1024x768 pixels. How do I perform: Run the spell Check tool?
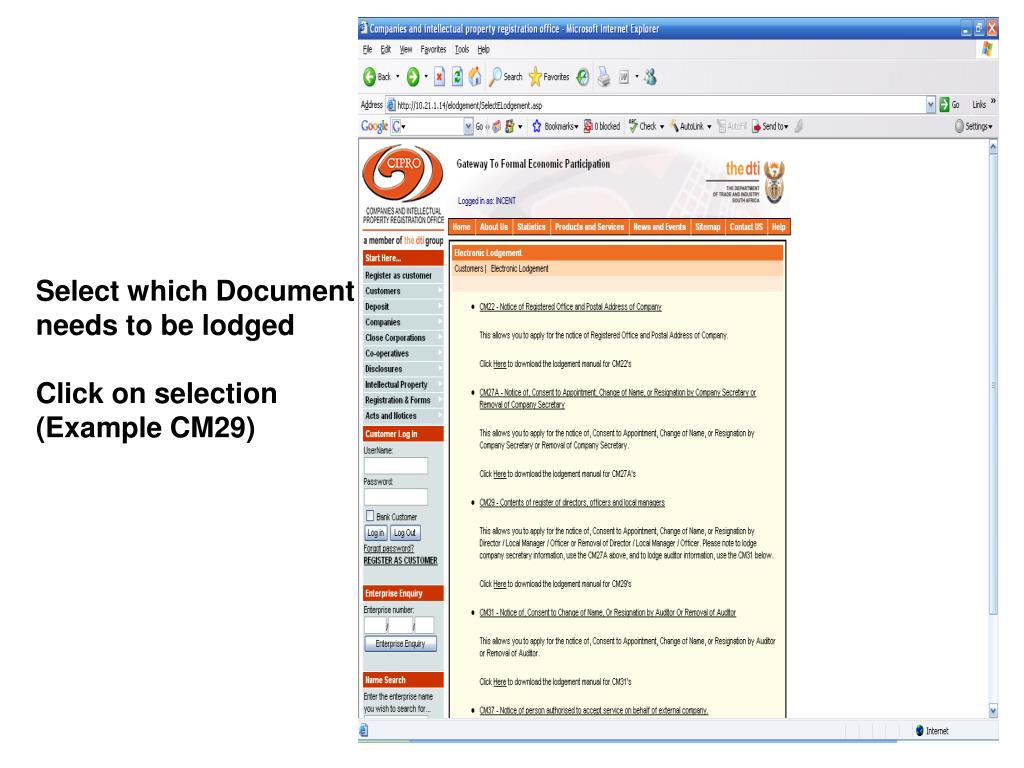click(x=646, y=127)
